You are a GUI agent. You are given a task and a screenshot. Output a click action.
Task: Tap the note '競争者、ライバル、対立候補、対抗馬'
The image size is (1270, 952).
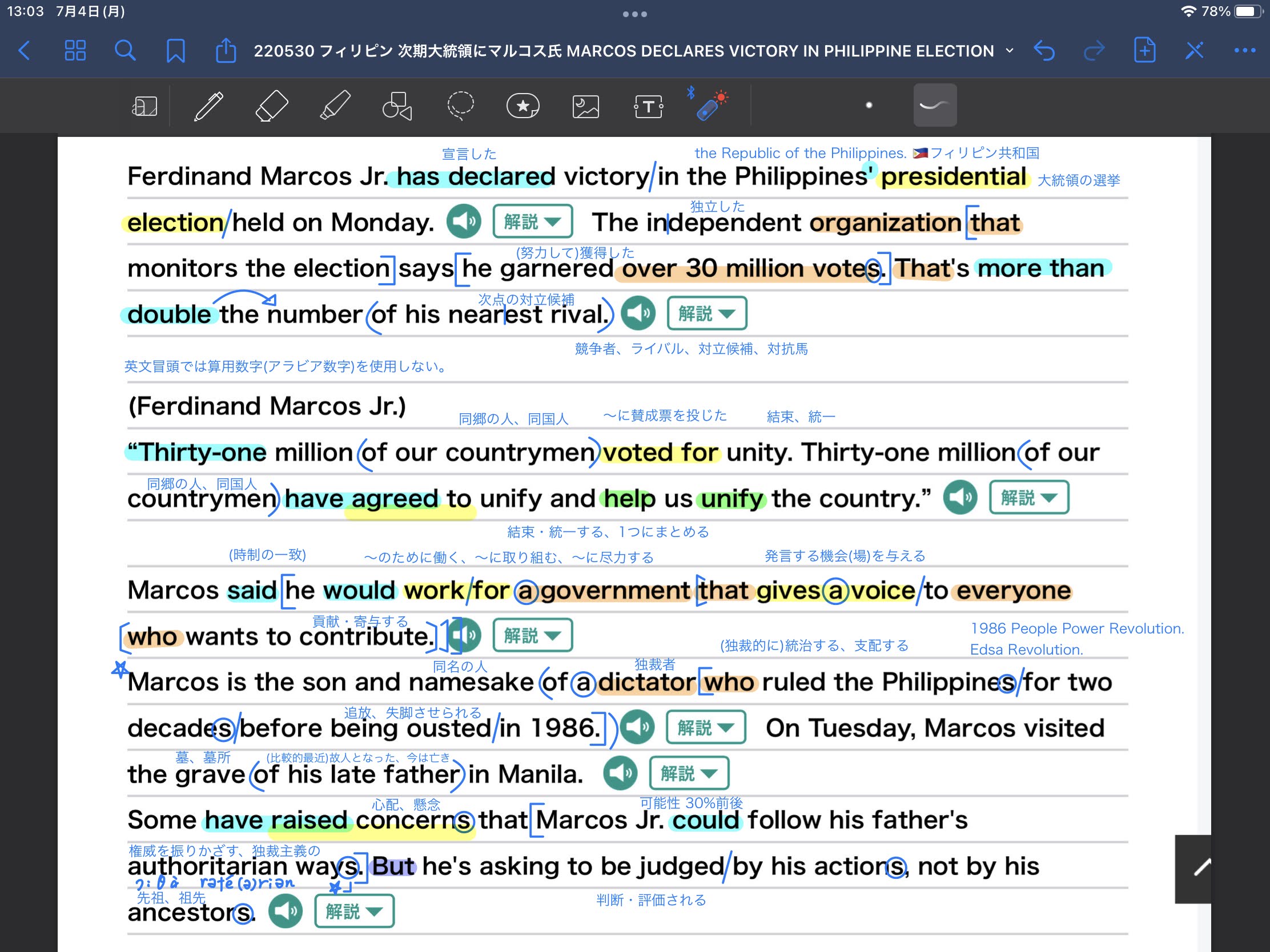(692, 349)
